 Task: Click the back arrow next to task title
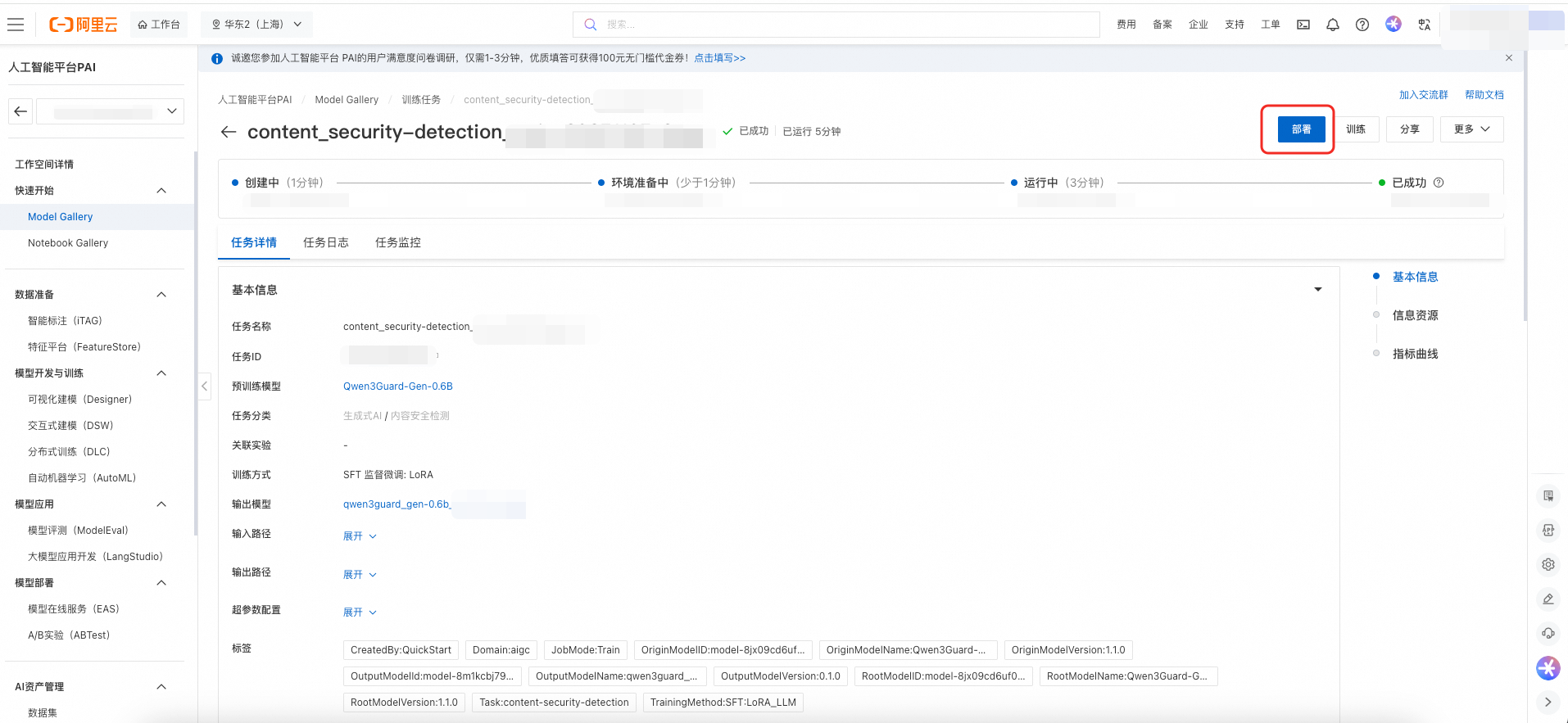pos(229,132)
